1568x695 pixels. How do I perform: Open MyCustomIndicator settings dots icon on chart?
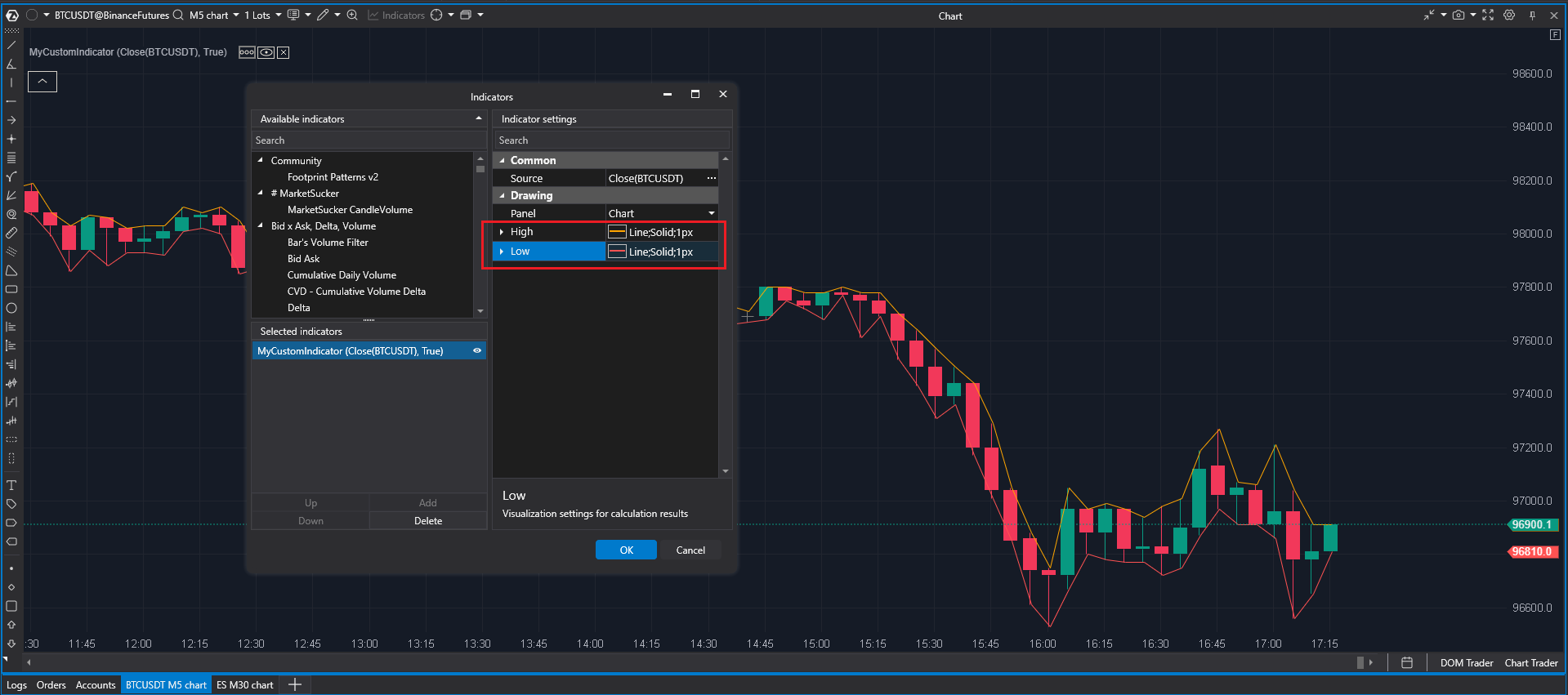point(247,52)
